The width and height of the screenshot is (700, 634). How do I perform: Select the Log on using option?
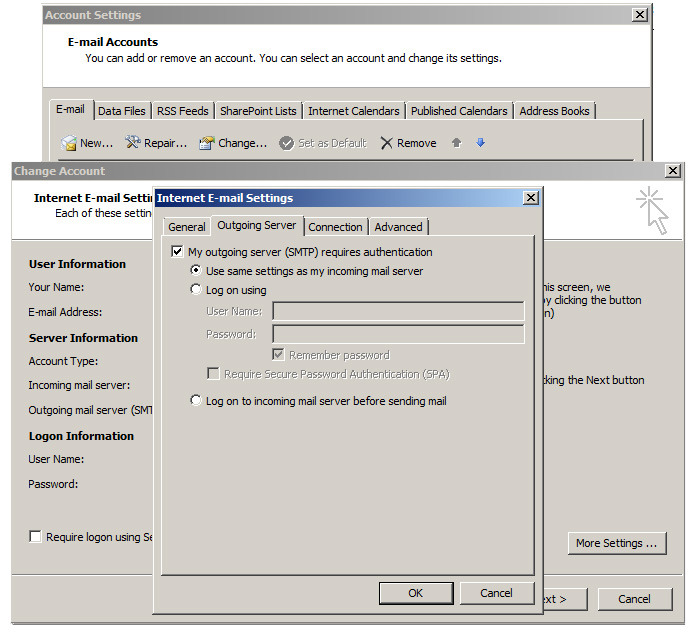[196, 290]
